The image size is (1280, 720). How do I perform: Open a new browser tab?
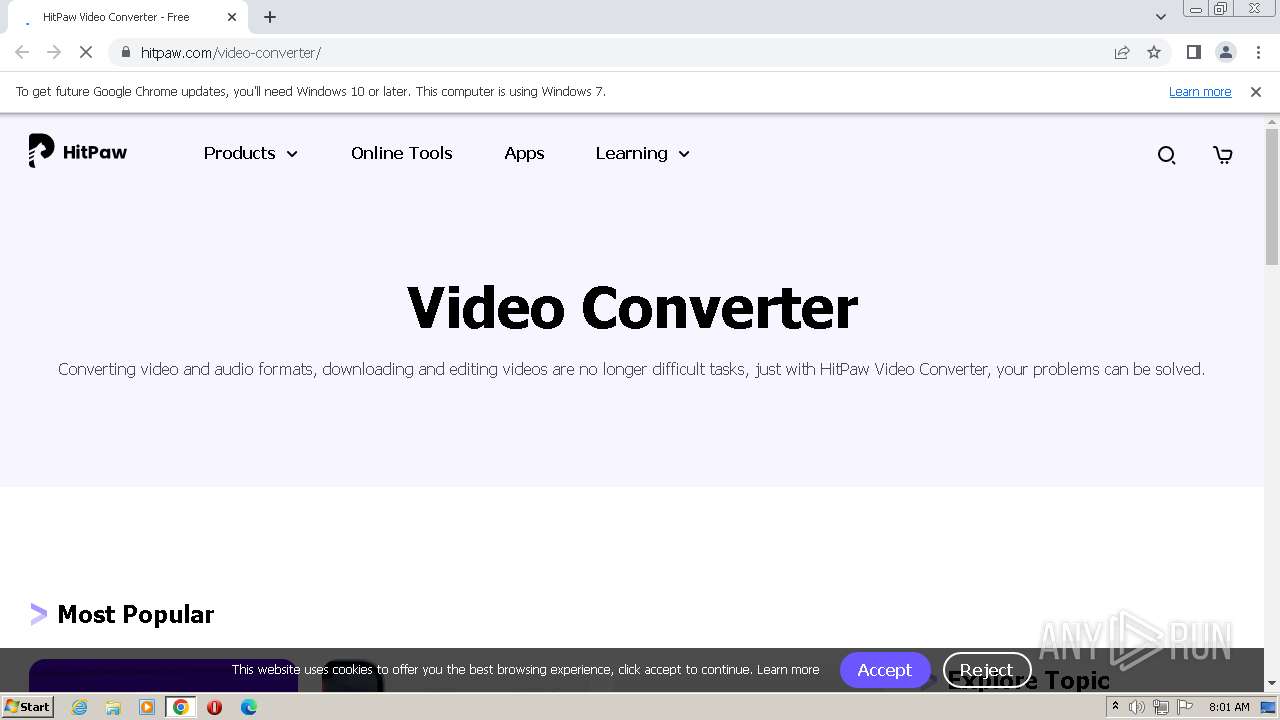point(270,17)
